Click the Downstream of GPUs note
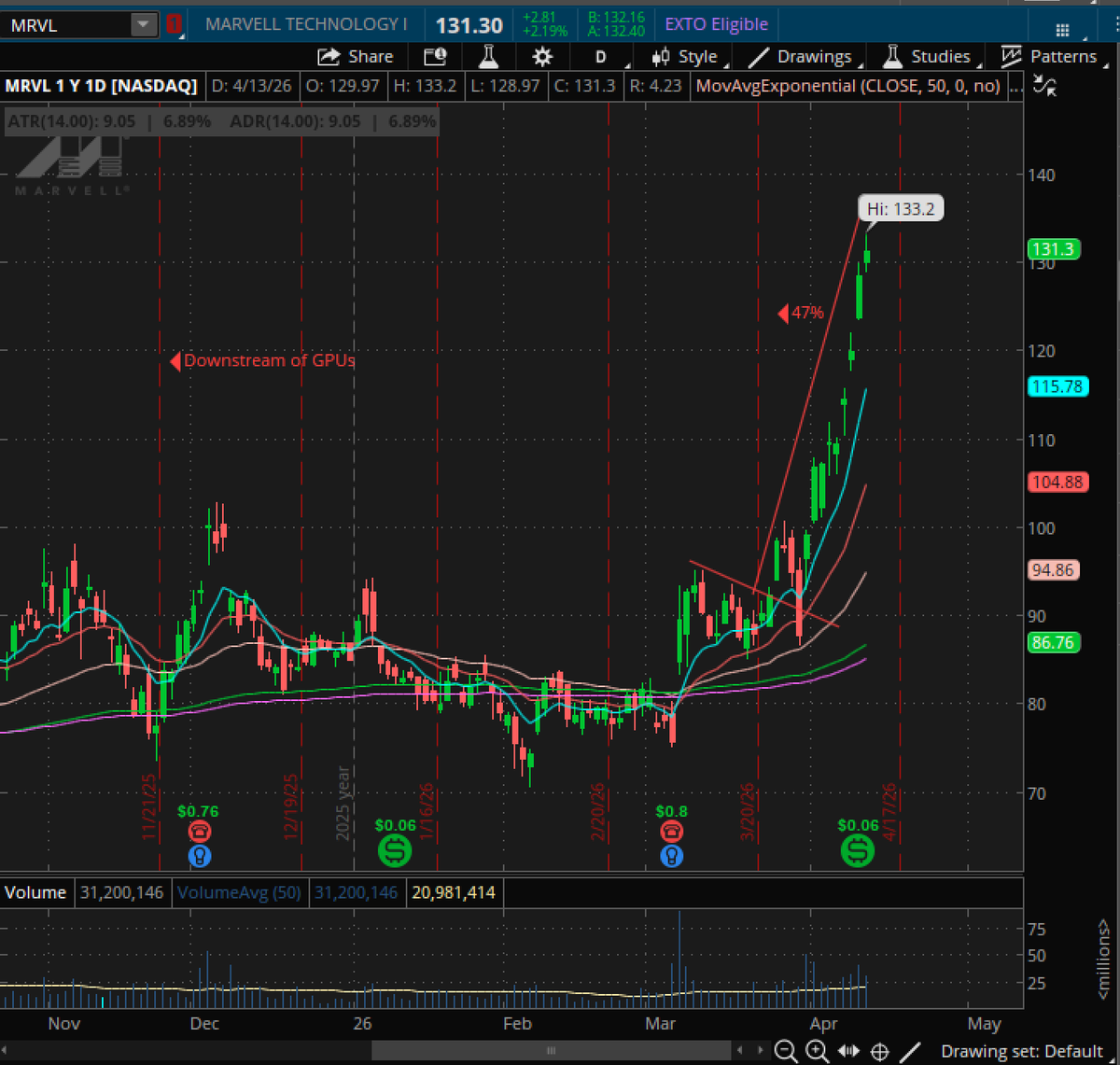Screen dimensions: 1120x1065 pos(262,360)
